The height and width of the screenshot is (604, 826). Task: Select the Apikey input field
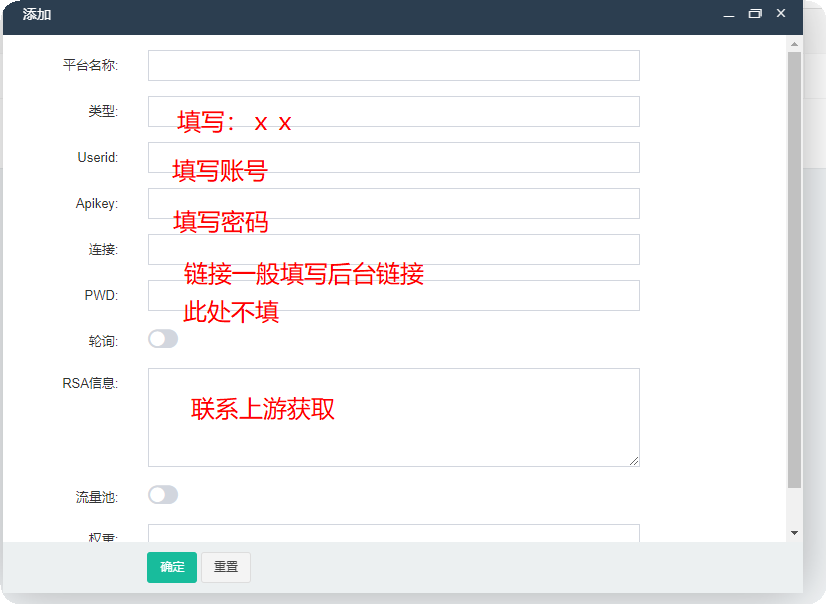point(394,203)
